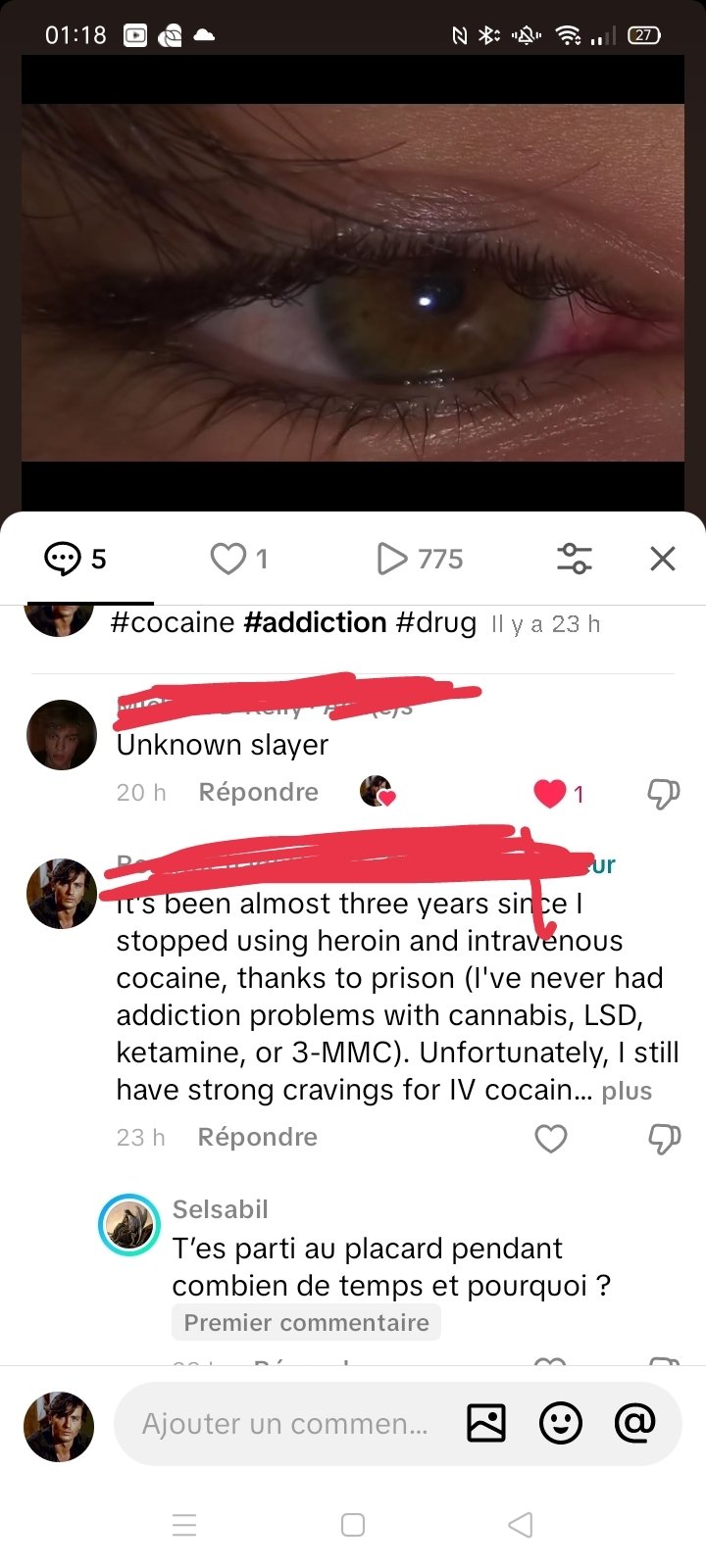Open the 775 plays tab
This screenshot has height=1568, width=706.
[420, 559]
